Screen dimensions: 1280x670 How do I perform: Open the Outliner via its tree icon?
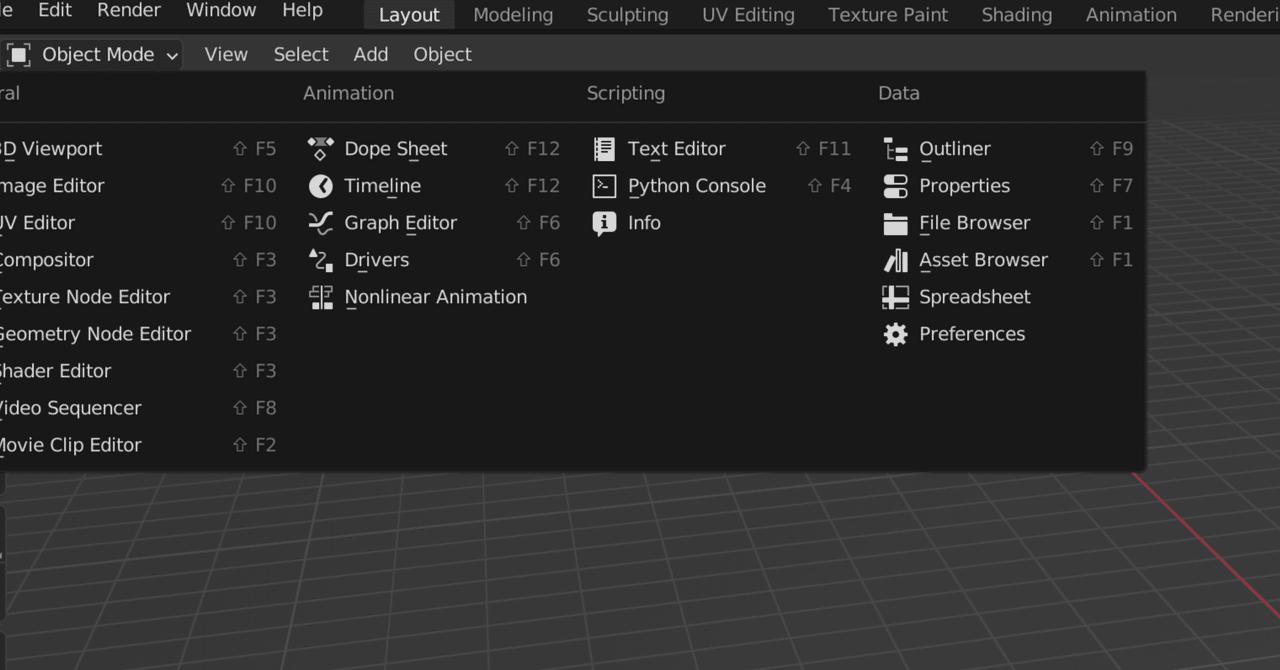[895, 148]
